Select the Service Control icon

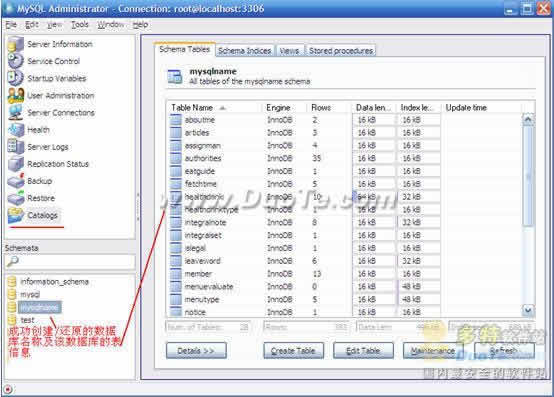pyautogui.click(x=15, y=61)
